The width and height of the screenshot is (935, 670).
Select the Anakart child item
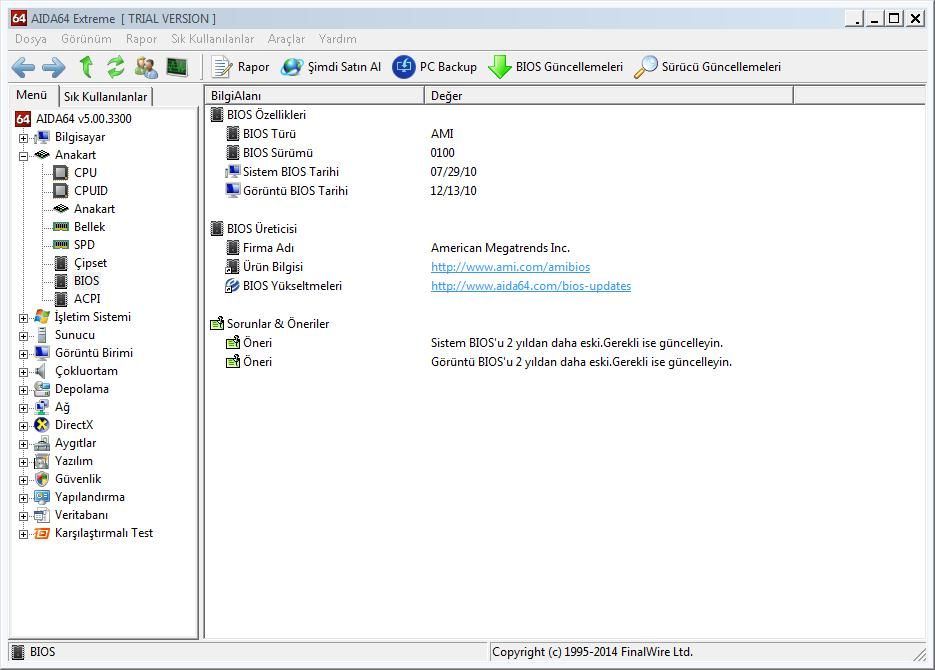click(x=94, y=209)
